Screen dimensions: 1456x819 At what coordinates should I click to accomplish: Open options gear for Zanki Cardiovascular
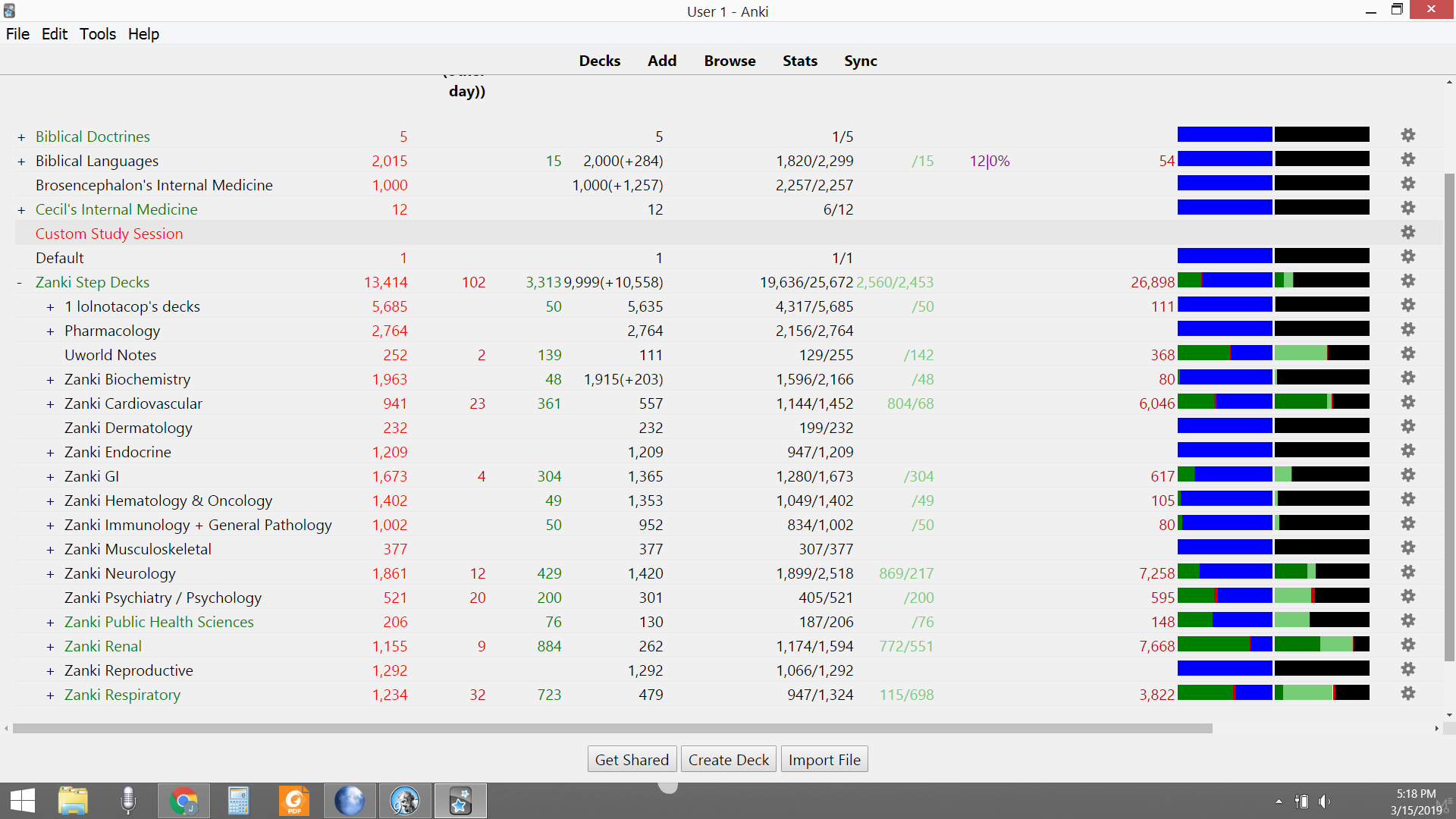click(x=1408, y=403)
